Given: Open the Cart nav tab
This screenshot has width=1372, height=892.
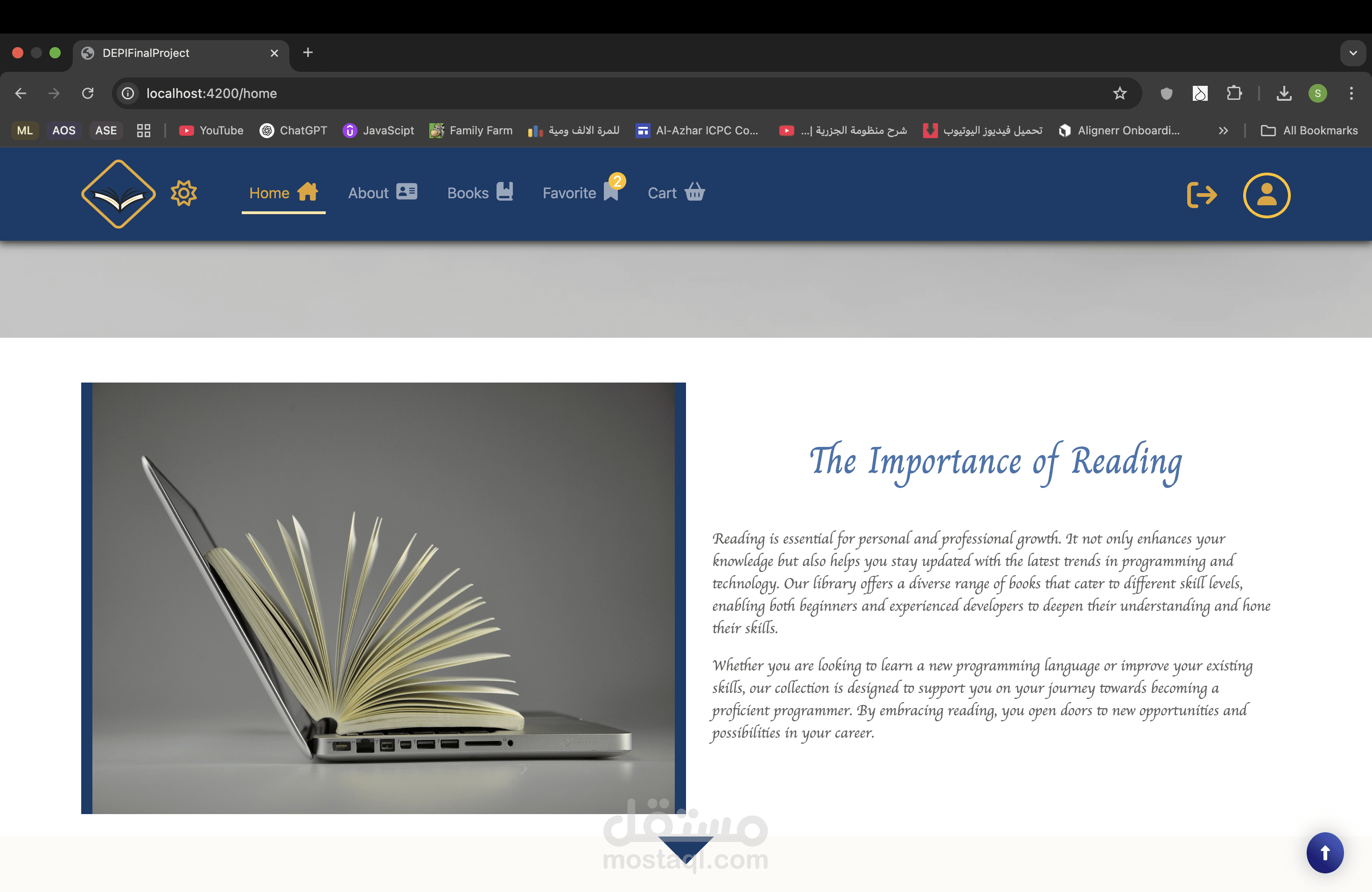Looking at the screenshot, I should [x=676, y=193].
